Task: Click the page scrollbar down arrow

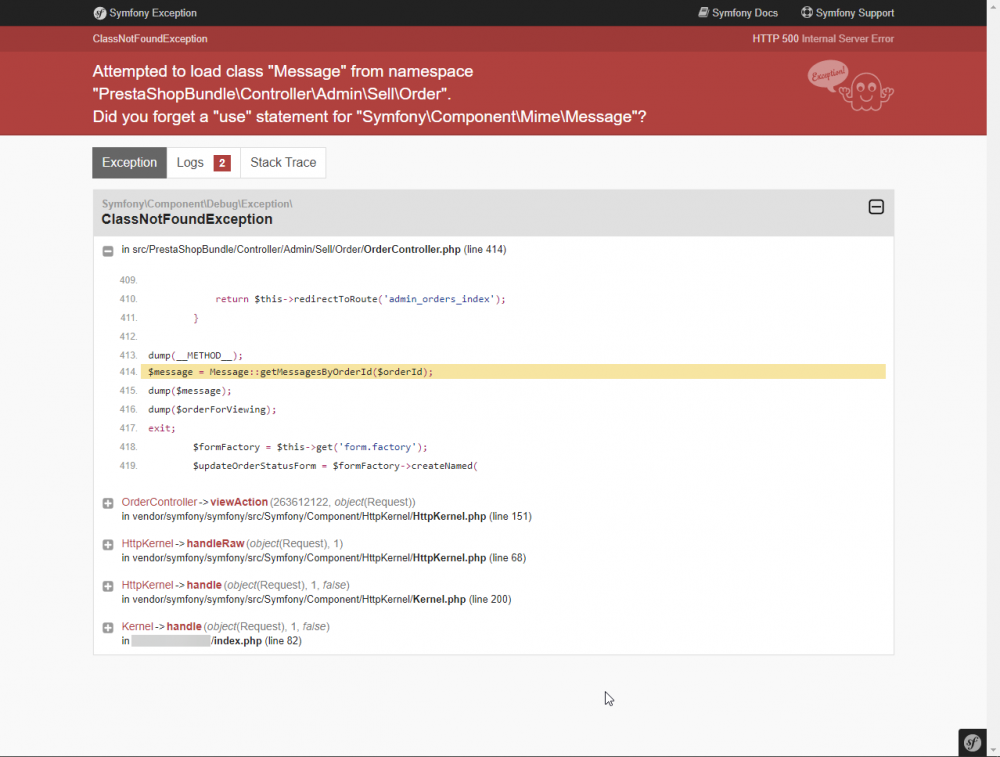Action: (x=993, y=751)
